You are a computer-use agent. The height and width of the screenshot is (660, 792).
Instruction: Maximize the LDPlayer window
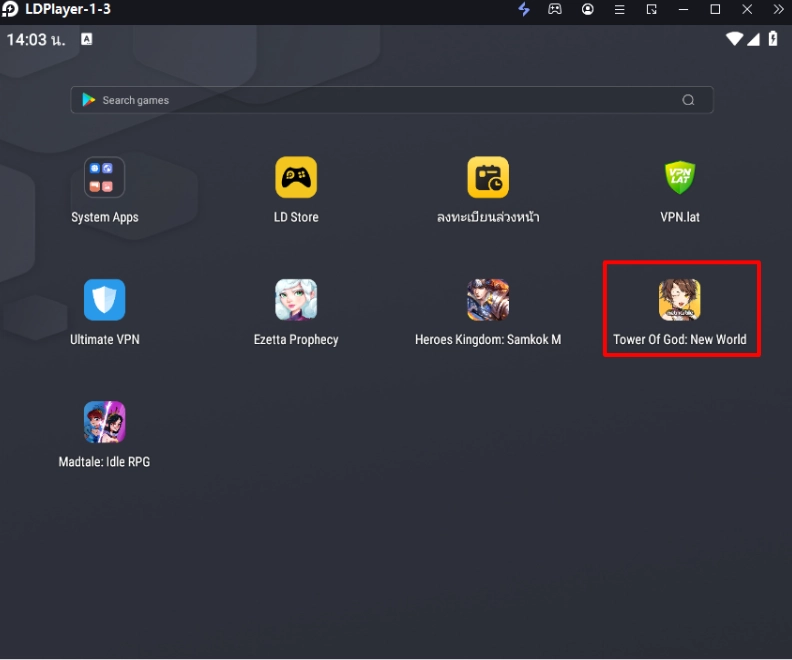point(715,9)
